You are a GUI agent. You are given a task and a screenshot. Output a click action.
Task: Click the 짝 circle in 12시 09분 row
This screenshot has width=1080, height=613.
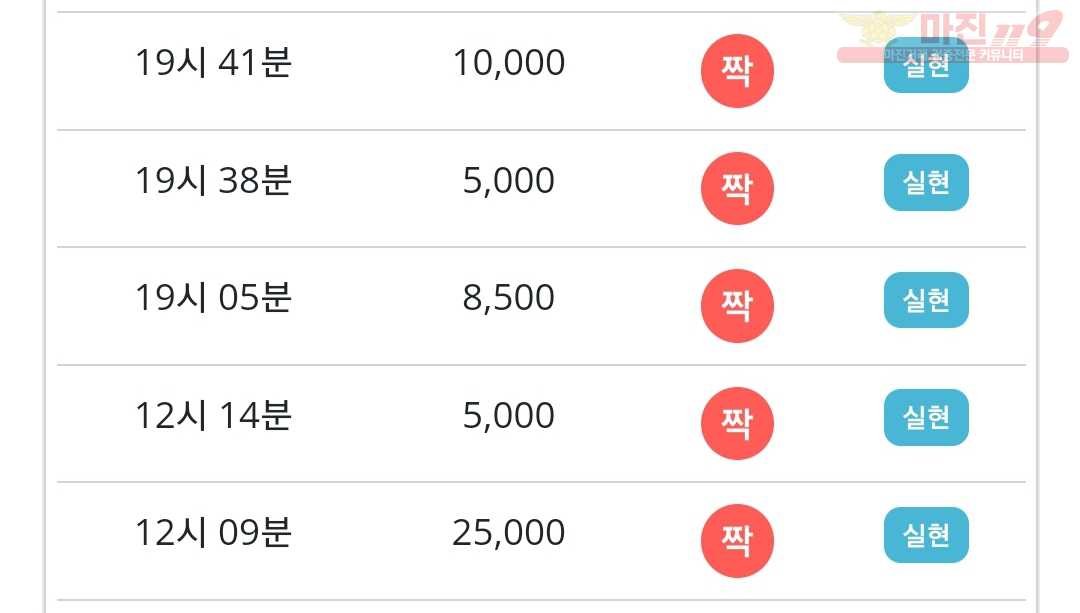(x=737, y=541)
